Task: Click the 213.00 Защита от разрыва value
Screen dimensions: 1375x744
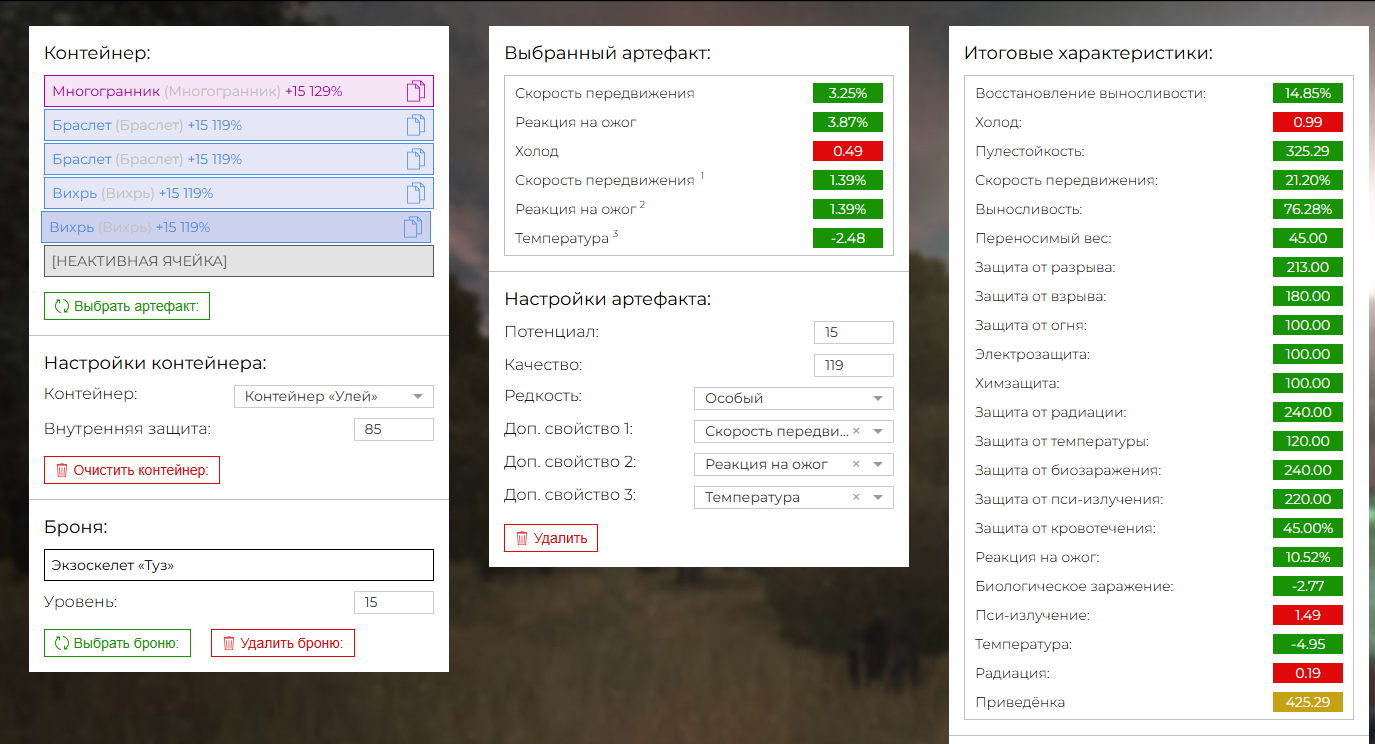Action: tap(1308, 267)
